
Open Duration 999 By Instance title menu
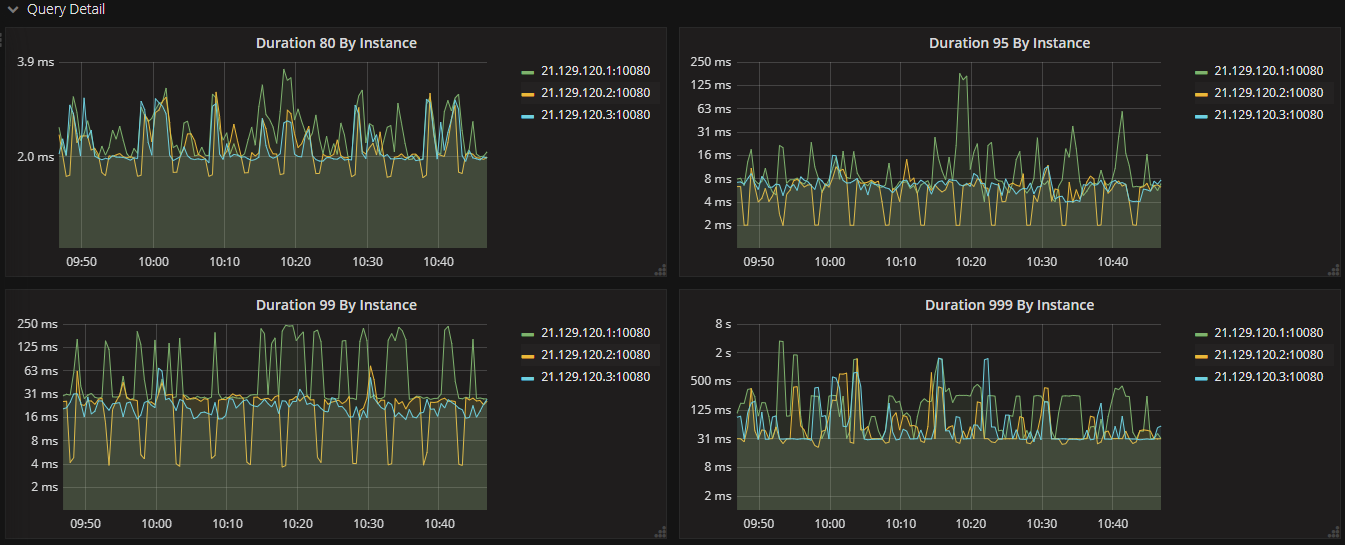(1009, 305)
